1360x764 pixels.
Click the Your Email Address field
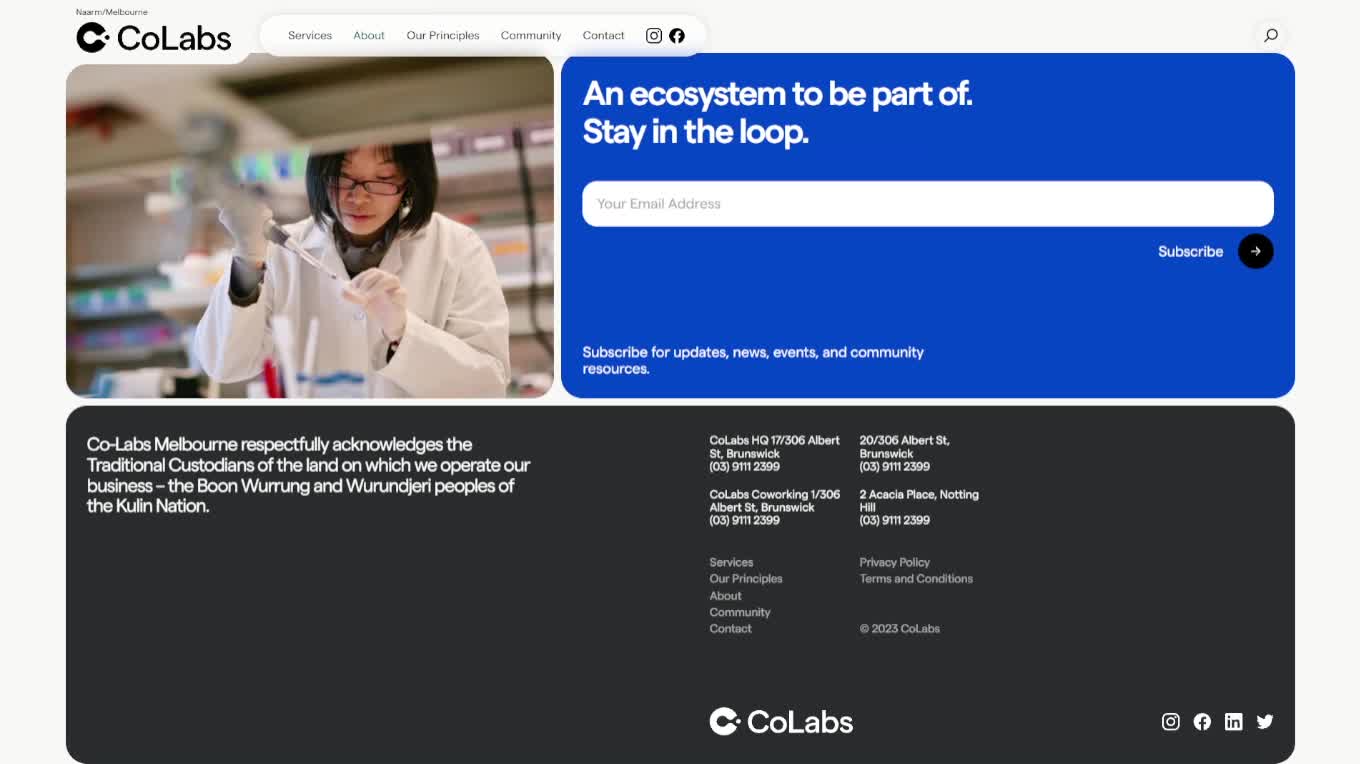point(928,204)
